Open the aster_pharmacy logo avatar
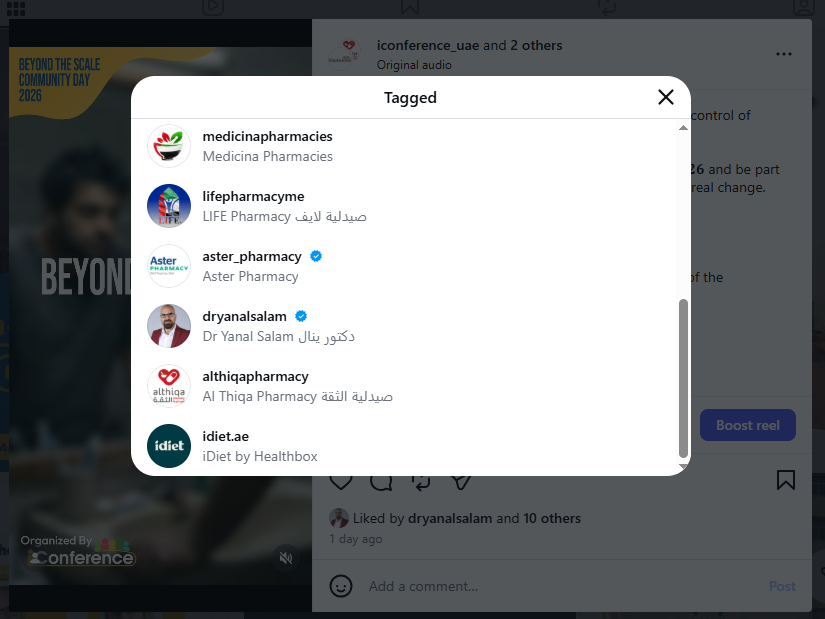This screenshot has height=619, width=825. point(169,266)
